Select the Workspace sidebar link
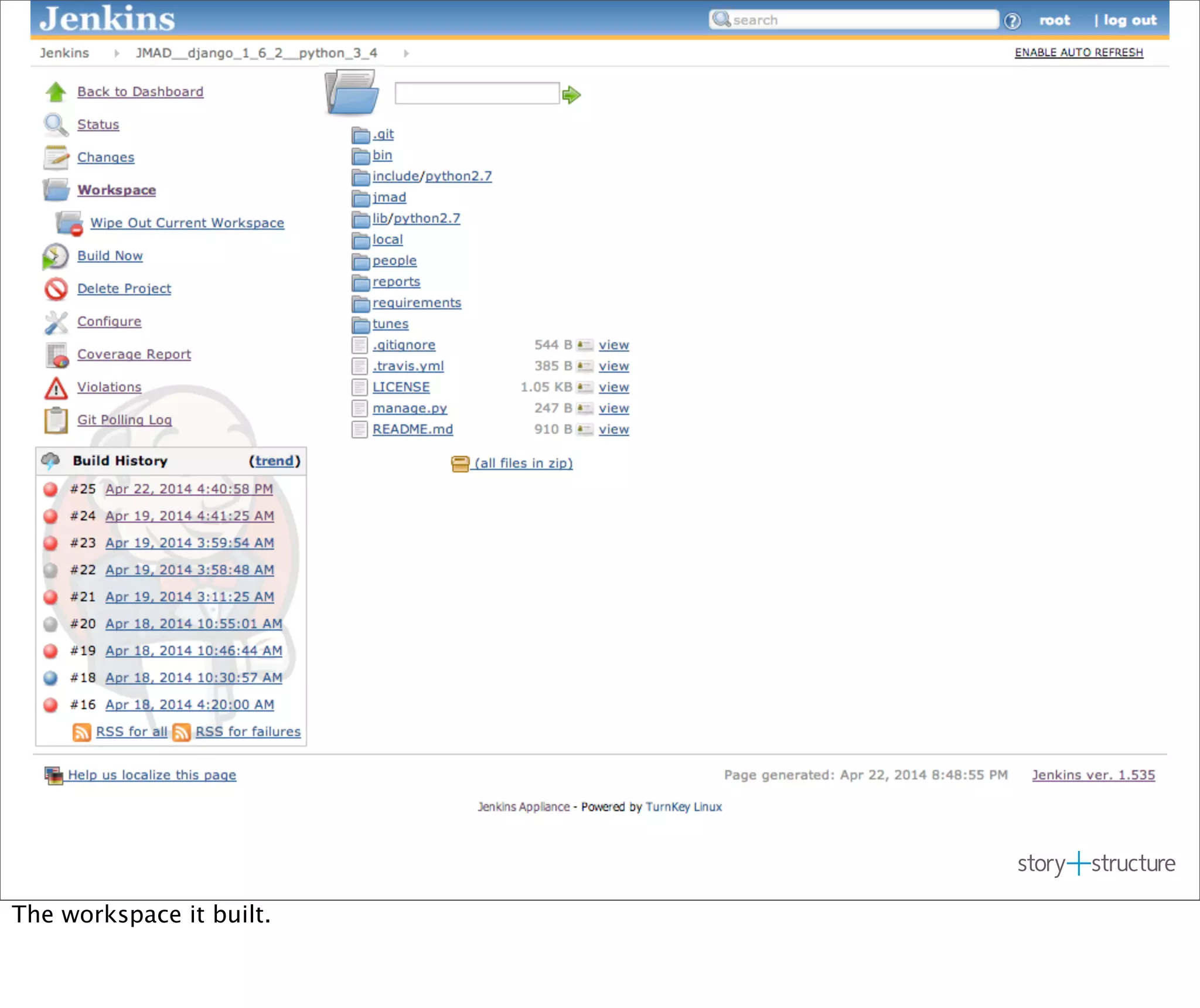The height and width of the screenshot is (1008, 1200). tap(117, 190)
